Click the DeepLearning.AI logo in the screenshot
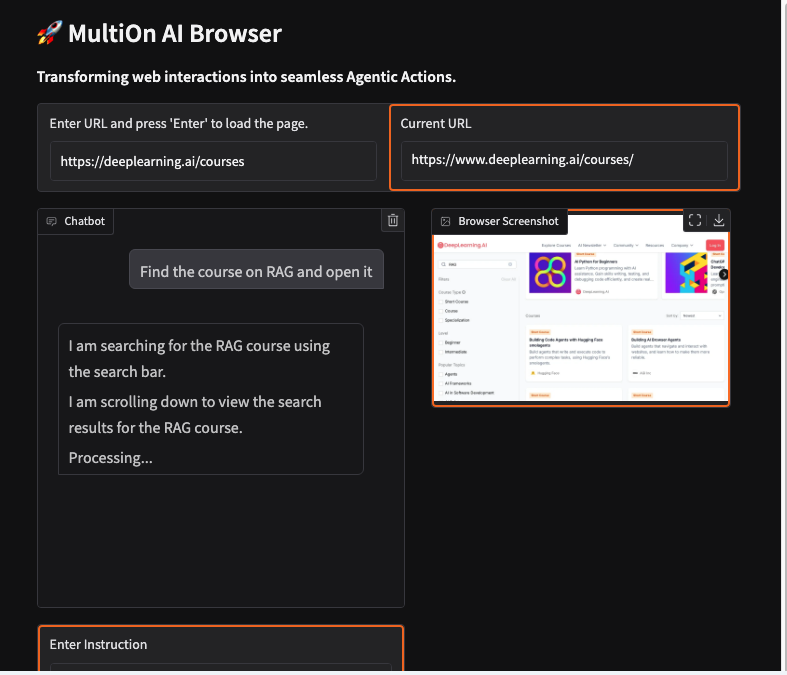The width and height of the screenshot is (787, 675). pos(462,245)
